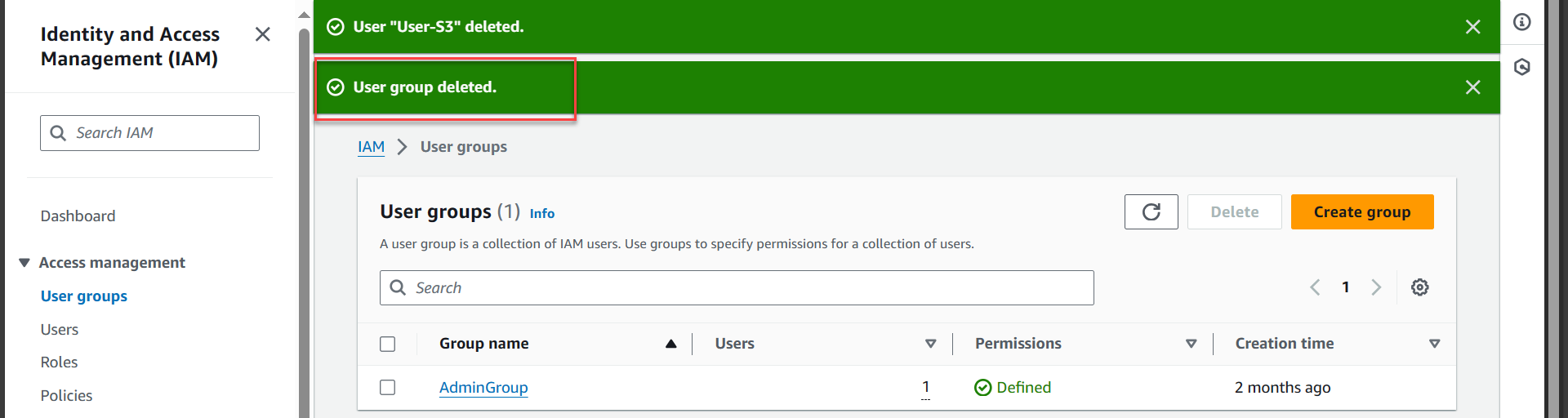Sort the Permissions column
Screen dimensions: 1568x418
(1191, 344)
